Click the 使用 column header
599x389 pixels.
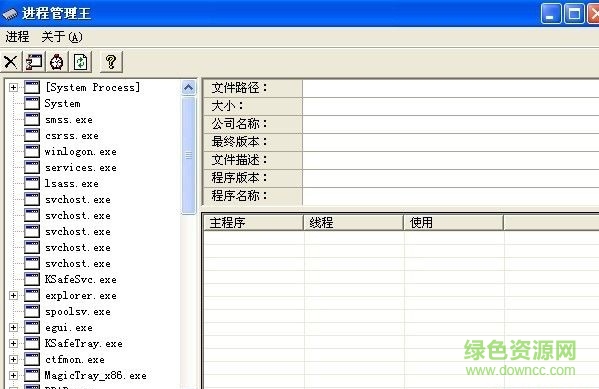[453, 222]
